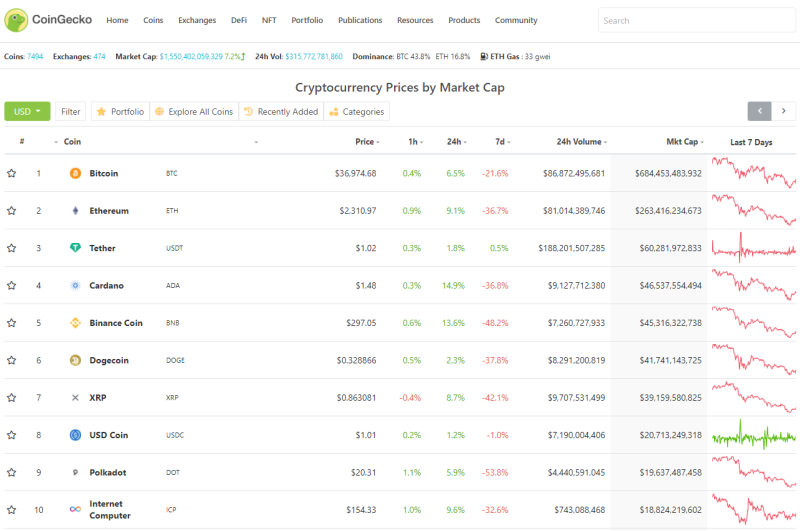Toggle the favorite star for Cardano
Image resolution: width=800 pixels, height=531 pixels.
click(x=11, y=286)
